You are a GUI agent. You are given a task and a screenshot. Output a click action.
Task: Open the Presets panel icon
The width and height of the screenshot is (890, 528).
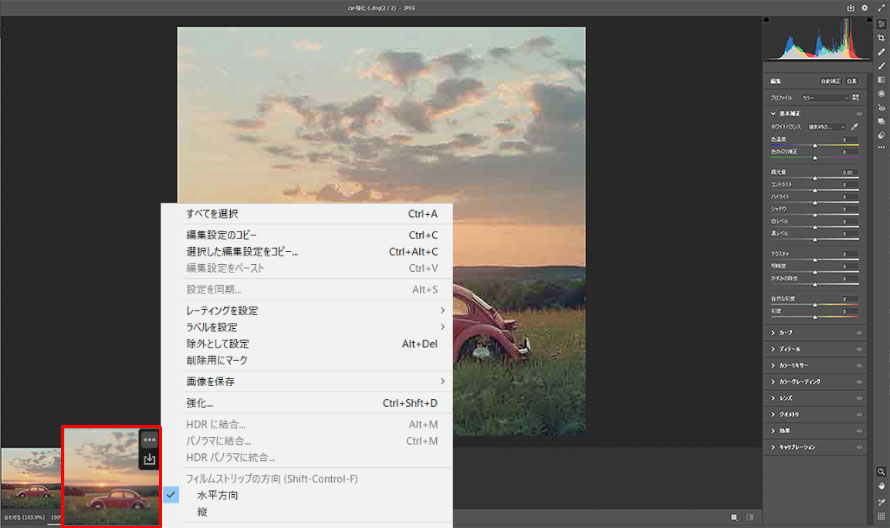tap(881, 135)
